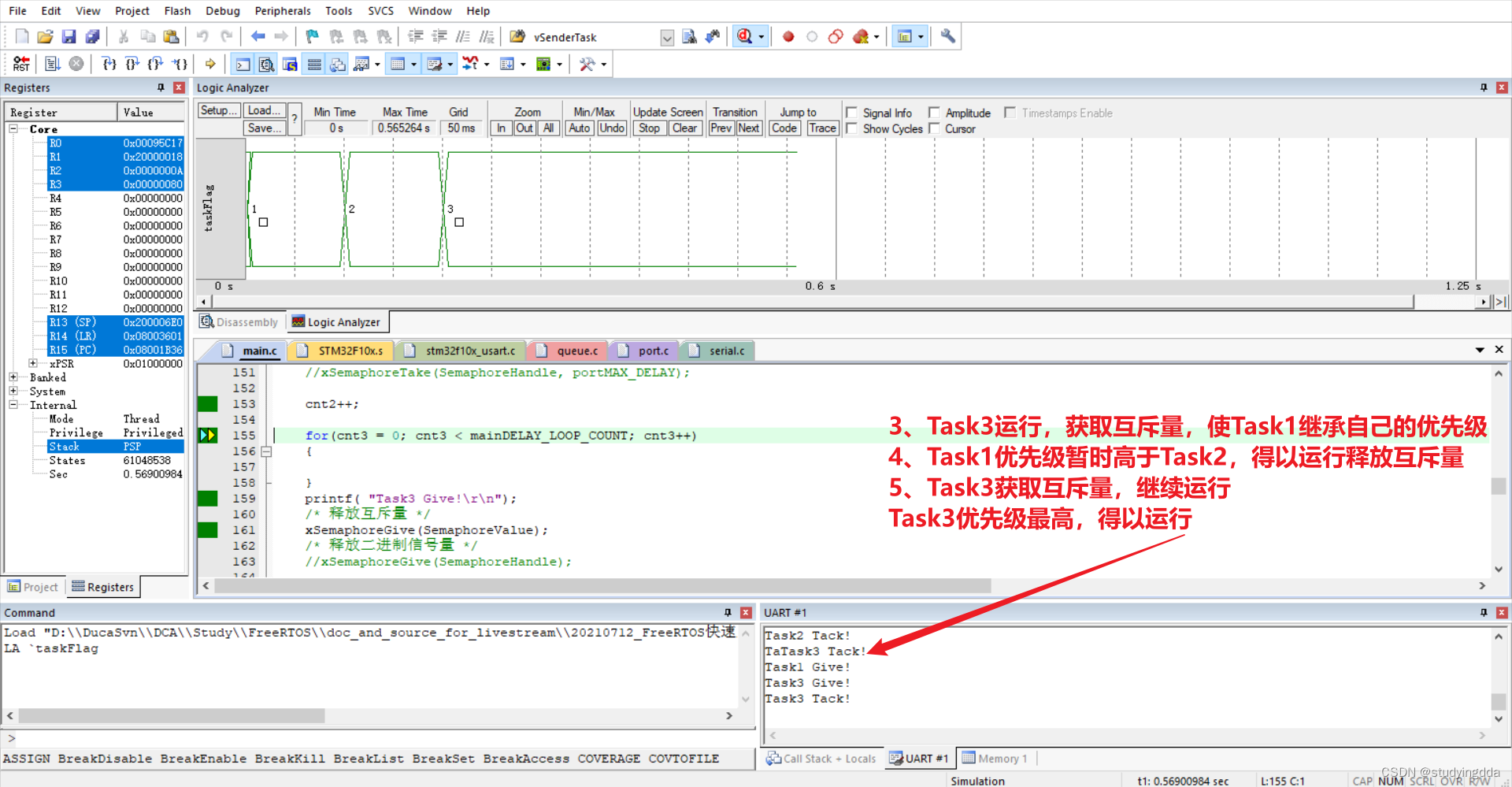
Task: Switch to Call Stack + Locals tab
Action: 821,758
